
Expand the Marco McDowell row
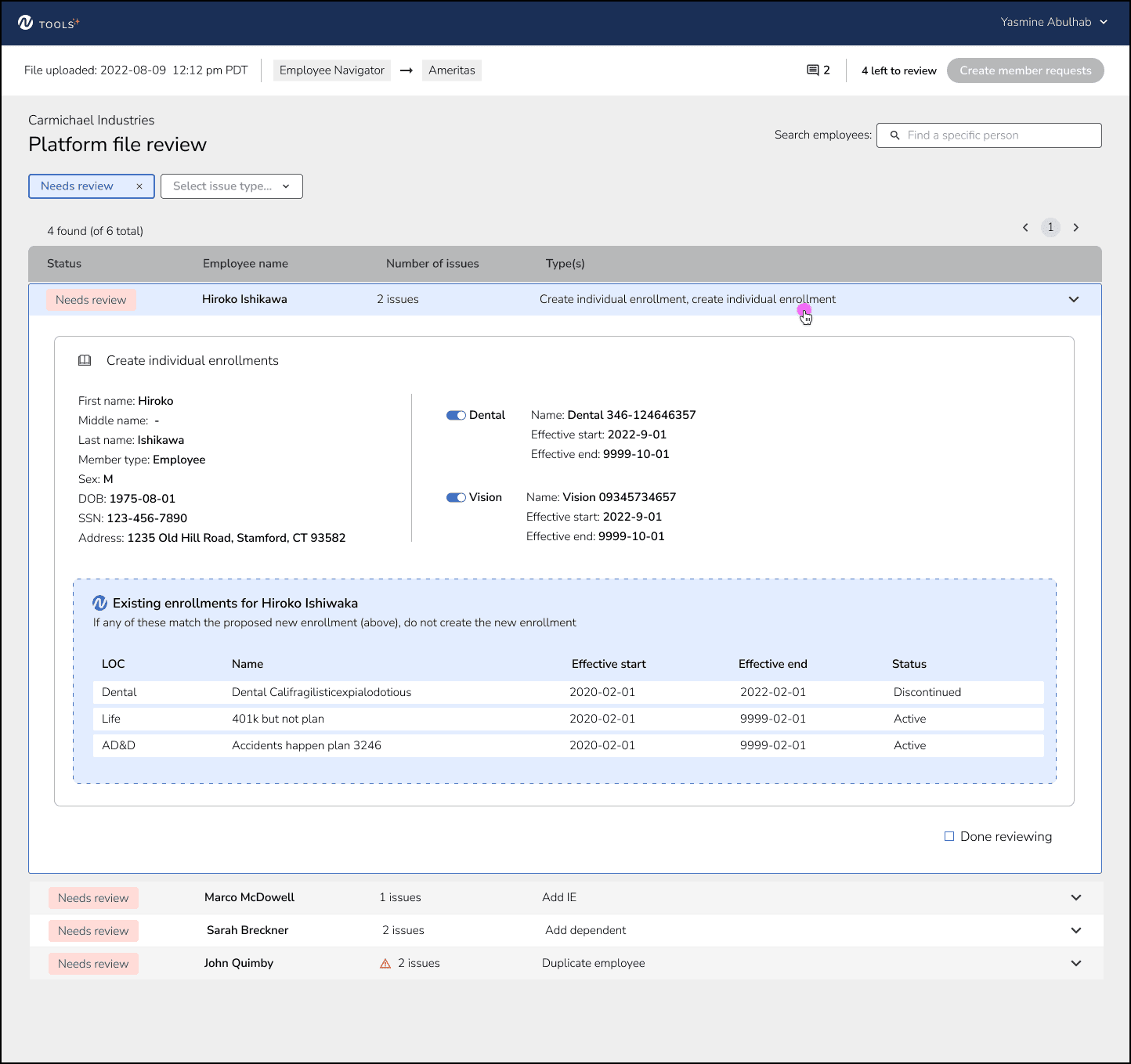[x=1076, y=898]
